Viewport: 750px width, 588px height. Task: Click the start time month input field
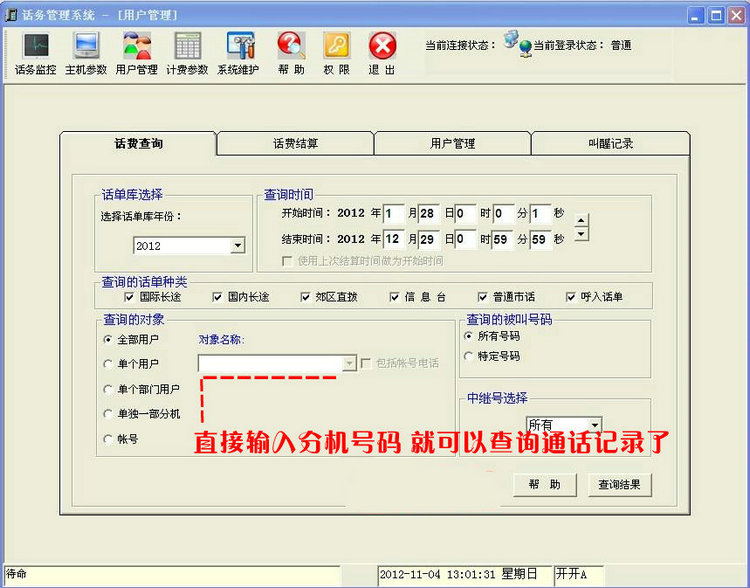[394, 213]
